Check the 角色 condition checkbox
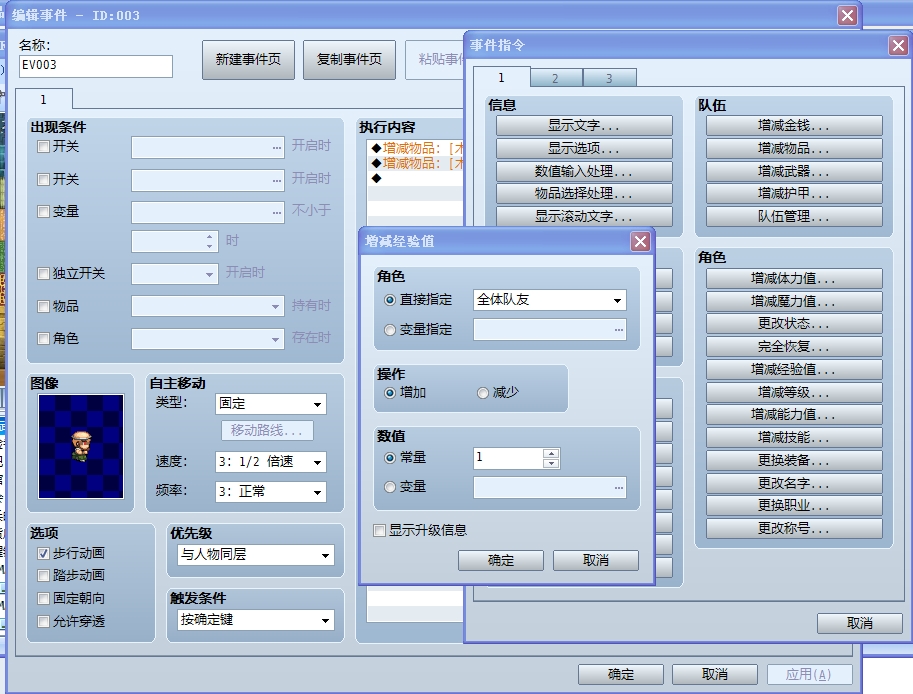This screenshot has width=913, height=694. point(43,338)
